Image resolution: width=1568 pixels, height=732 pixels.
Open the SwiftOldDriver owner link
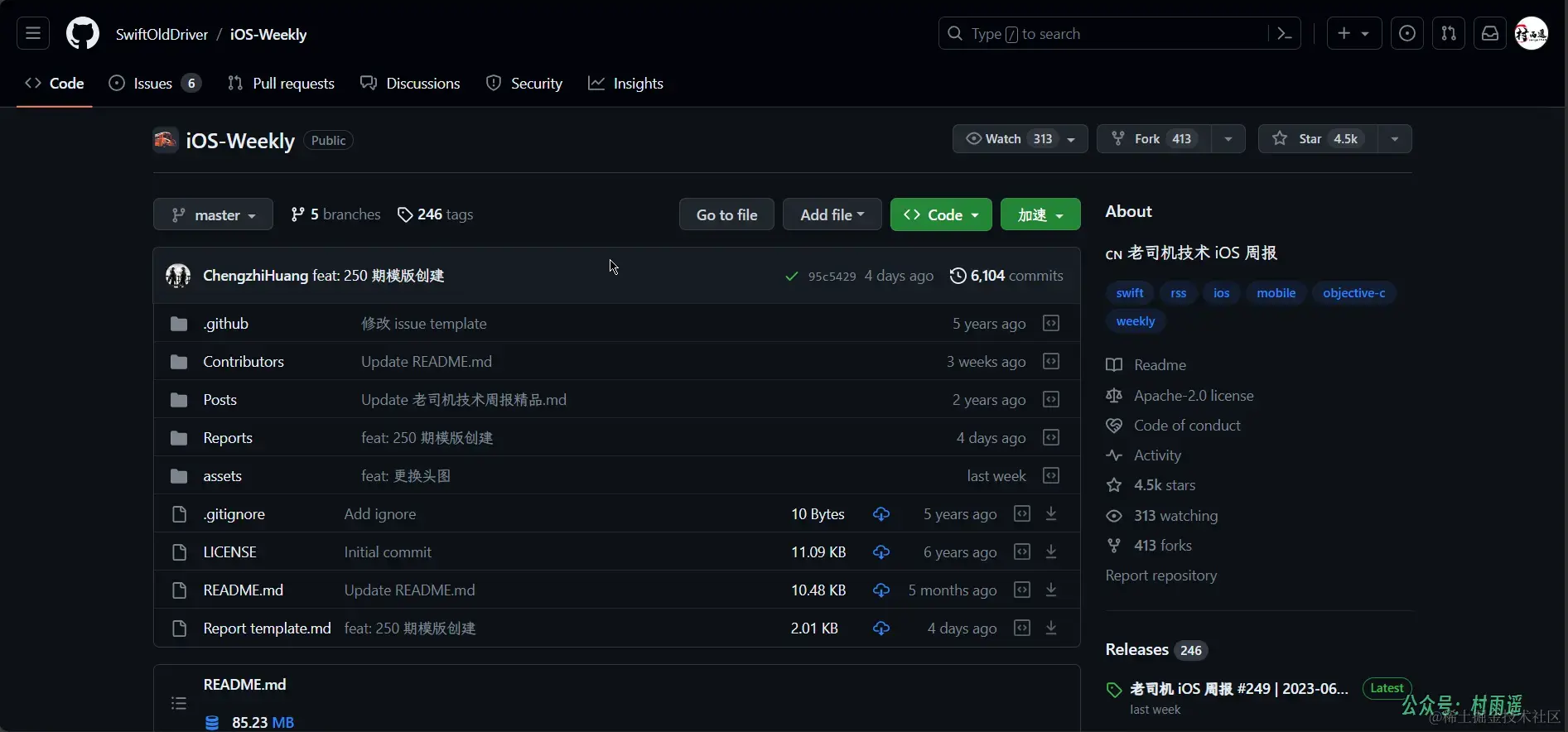pyautogui.click(x=162, y=35)
